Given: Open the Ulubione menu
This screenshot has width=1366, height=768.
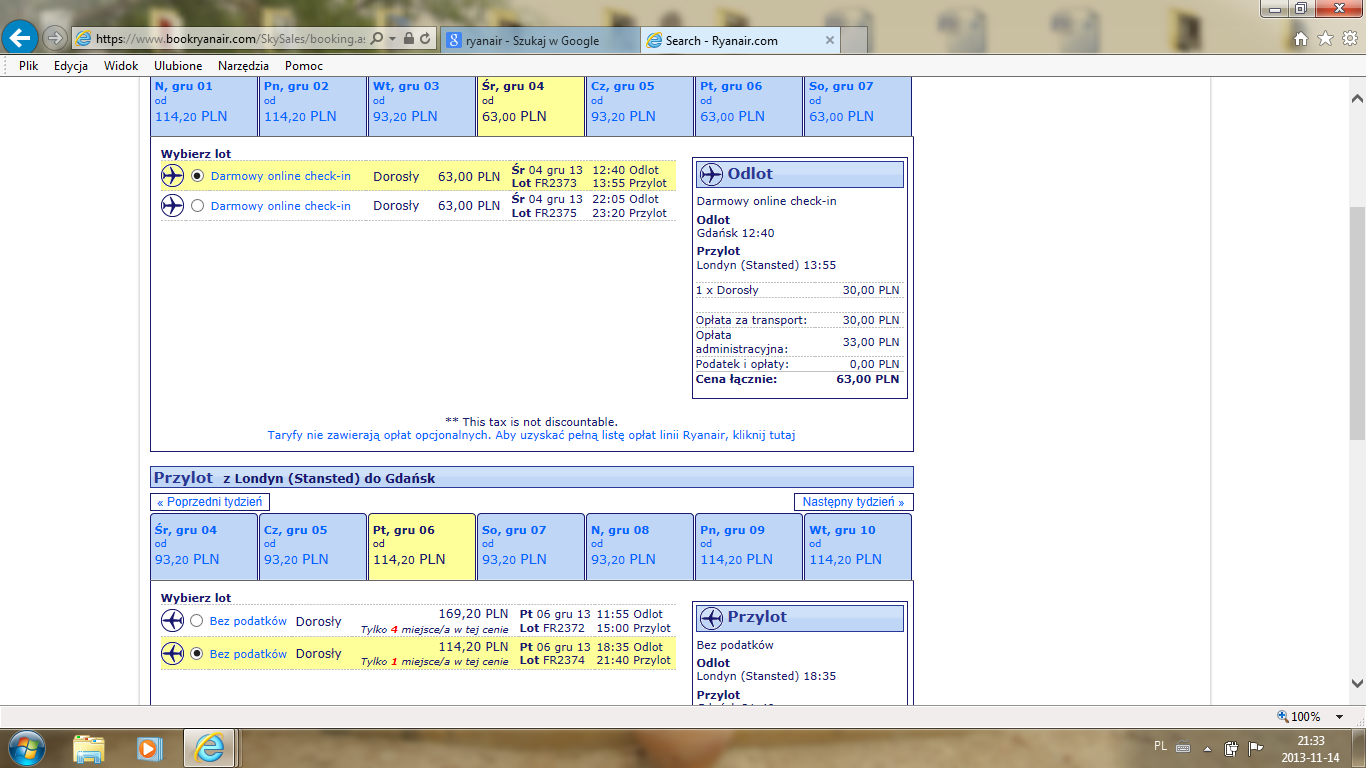Looking at the screenshot, I should [x=178, y=66].
